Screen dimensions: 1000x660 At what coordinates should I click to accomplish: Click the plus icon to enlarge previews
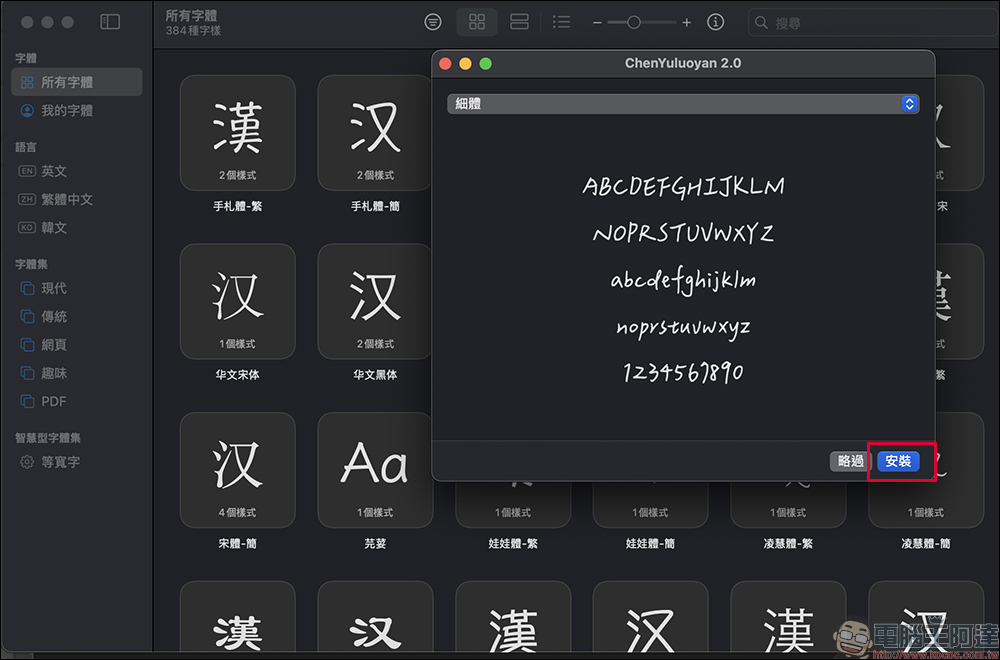(686, 23)
